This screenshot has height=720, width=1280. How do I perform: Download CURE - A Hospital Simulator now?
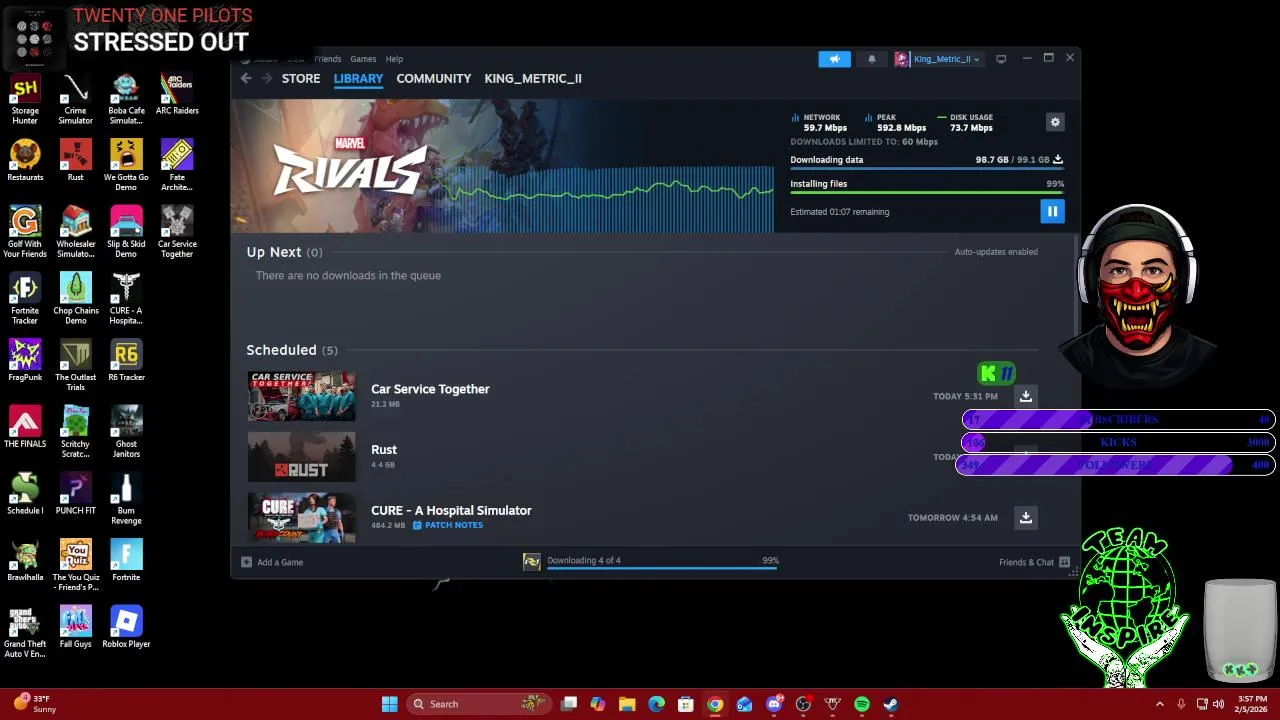pyautogui.click(x=1025, y=517)
